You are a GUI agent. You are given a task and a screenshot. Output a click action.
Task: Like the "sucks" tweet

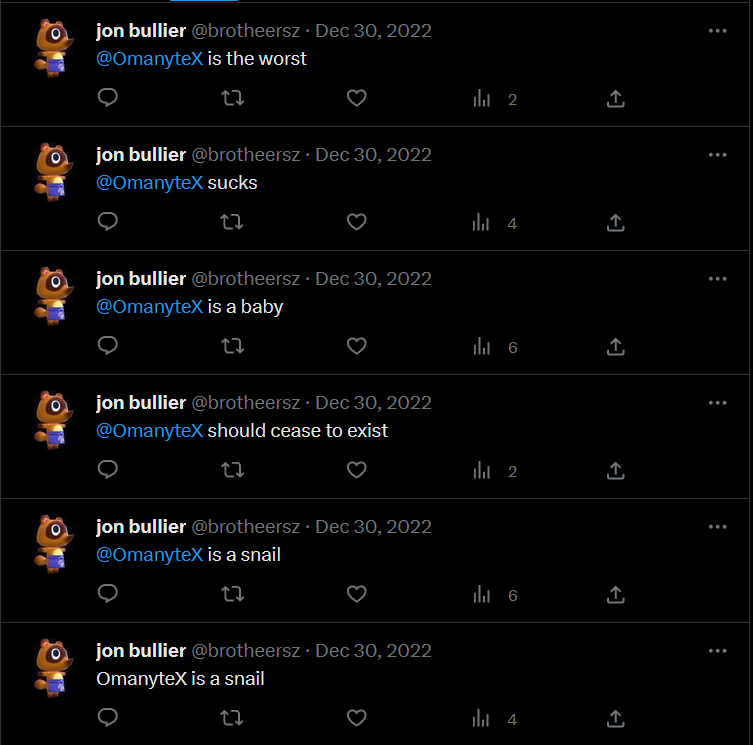(356, 222)
